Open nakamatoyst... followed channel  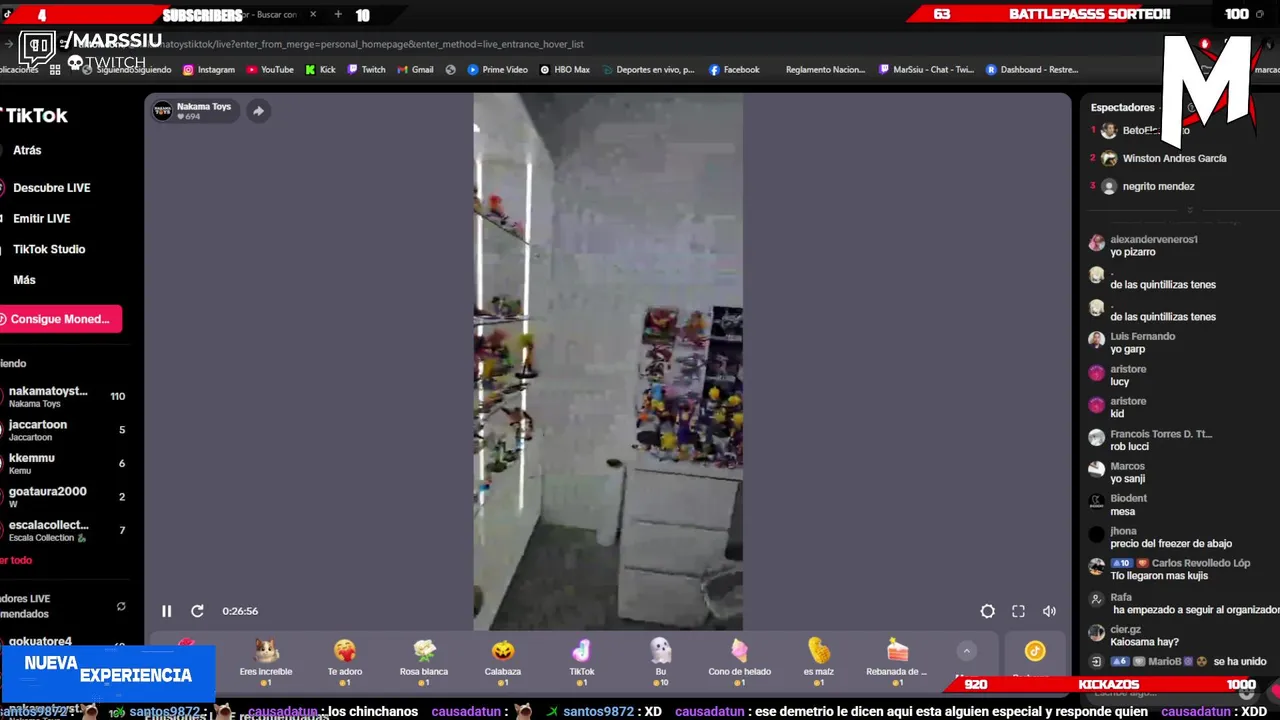coord(64,396)
